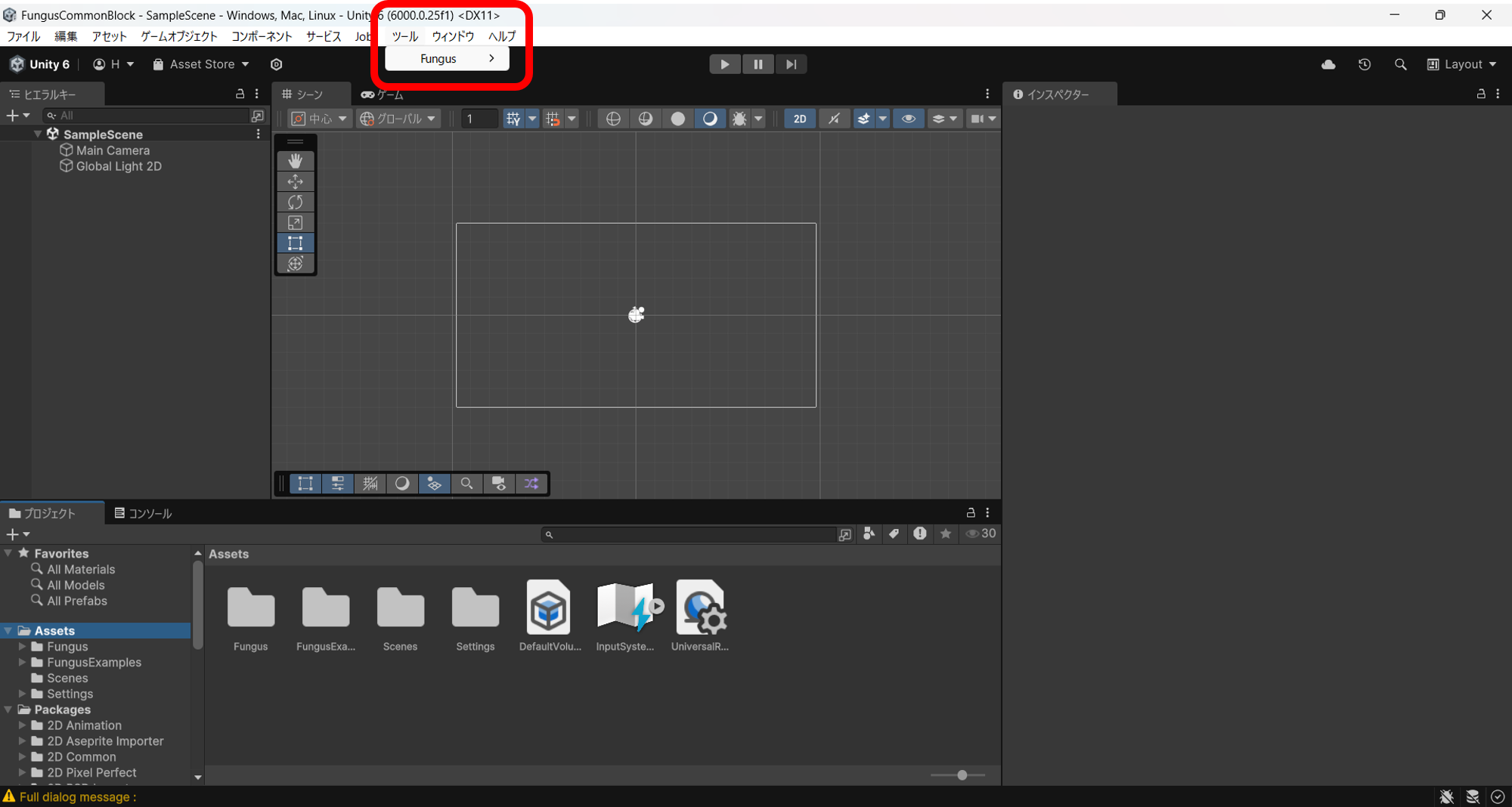Open the グローバル pivot orientation dropdown
The height and width of the screenshot is (807, 1512).
[x=398, y=119]
